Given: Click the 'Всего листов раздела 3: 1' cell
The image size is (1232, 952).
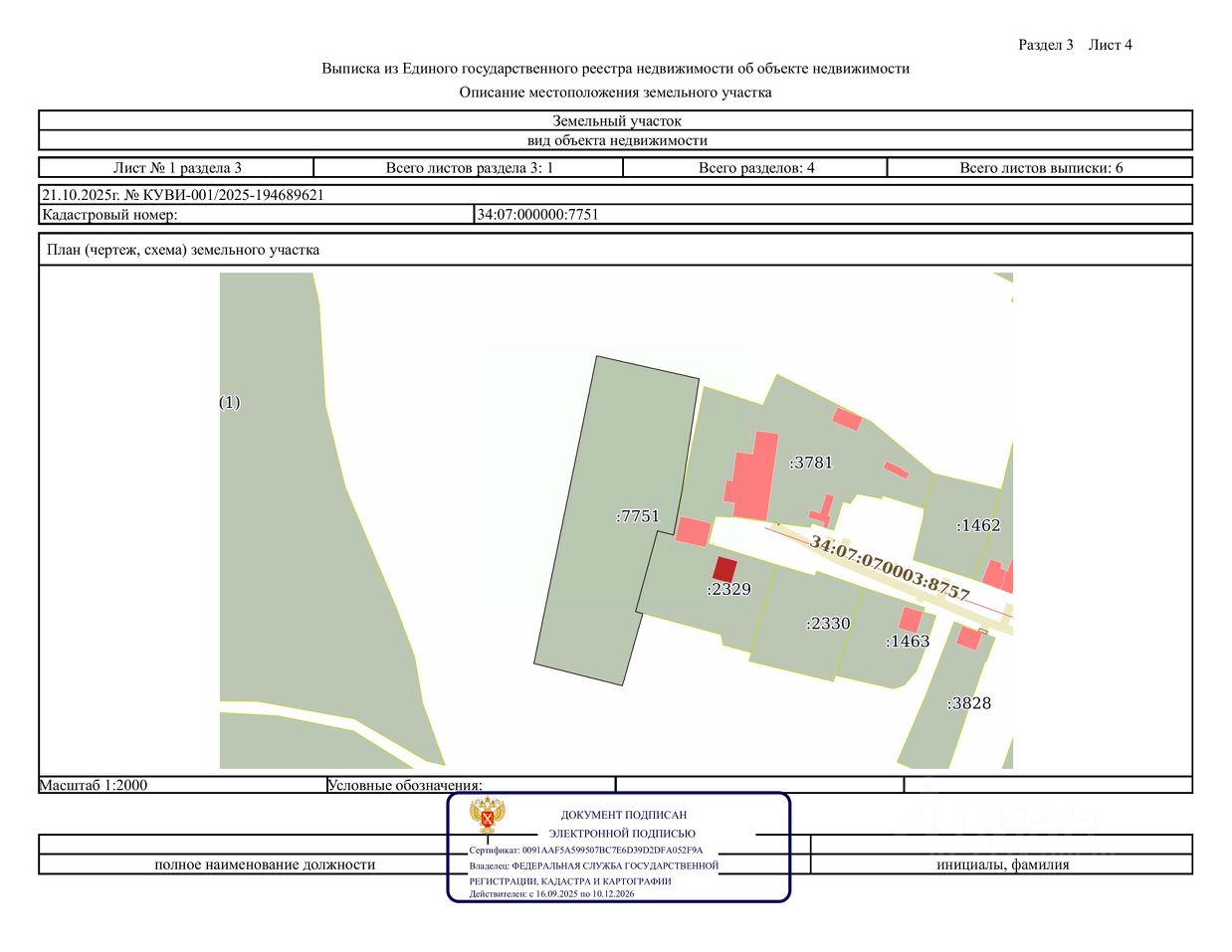Looking at the screenshot, I should click(x=469, y=167).
